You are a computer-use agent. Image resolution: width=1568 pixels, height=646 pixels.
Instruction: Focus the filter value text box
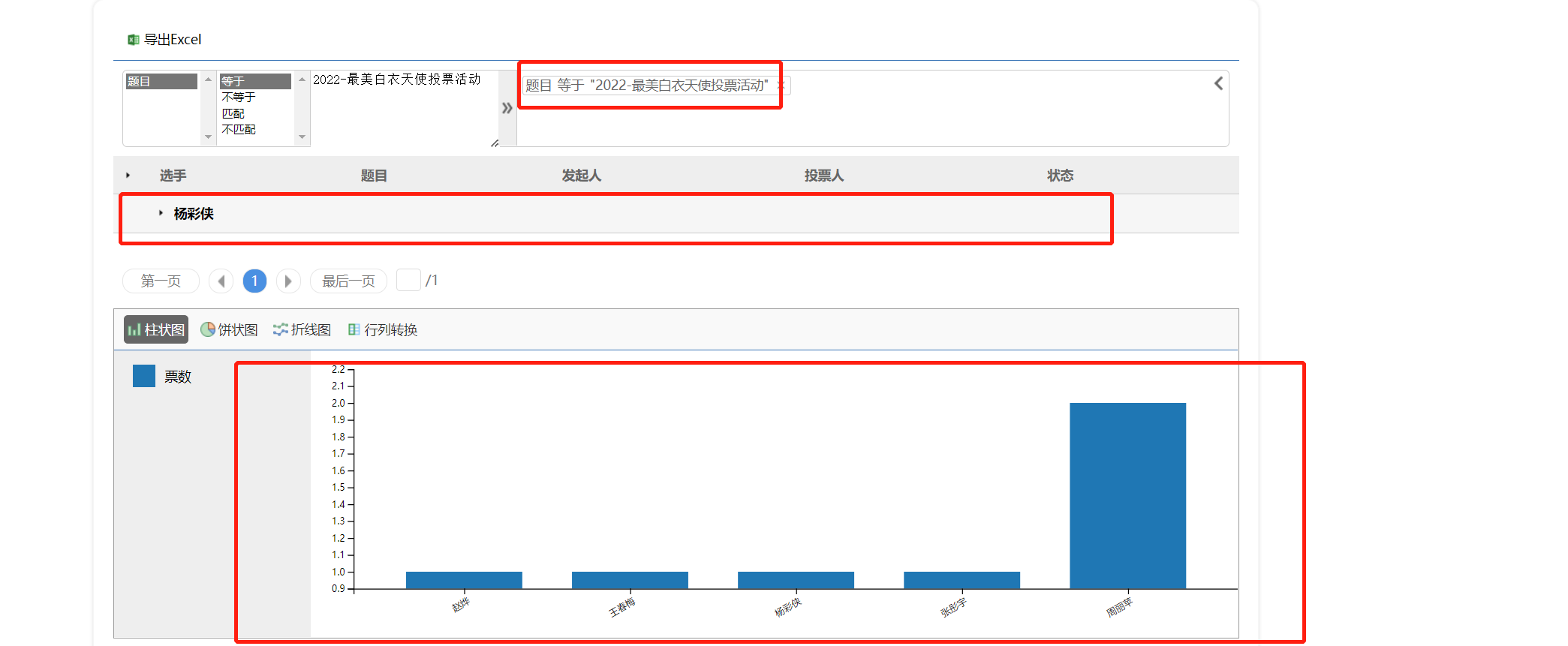[405, 108]
